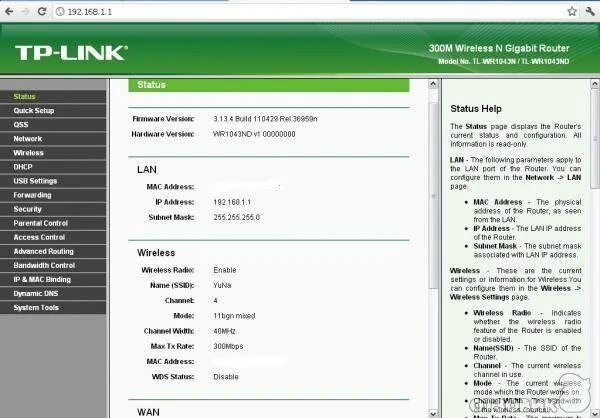Screen dimensions: 600x418
Task: Click main panel scroll up arrow
Action: 433,84
